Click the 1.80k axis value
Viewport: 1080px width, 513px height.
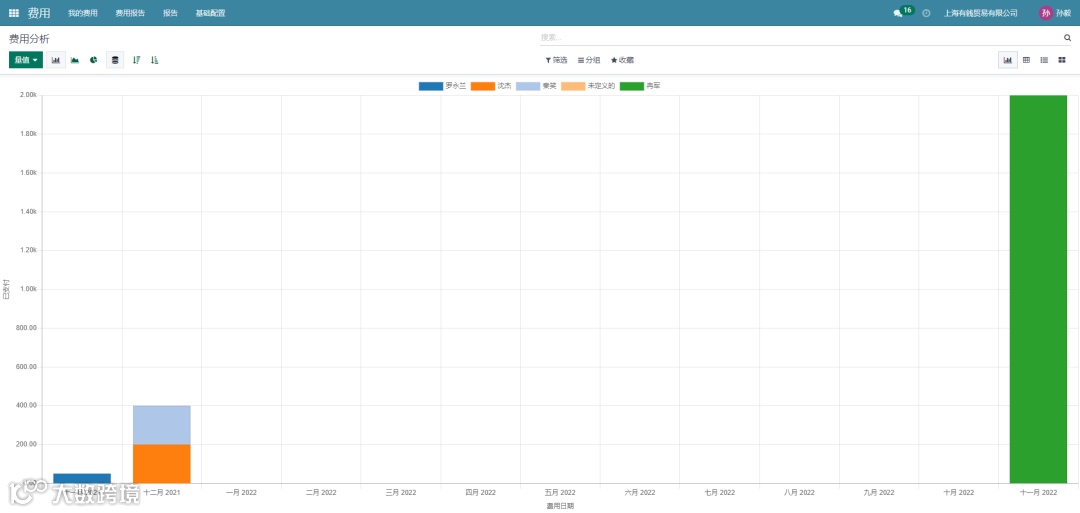[x=27, y=134]
